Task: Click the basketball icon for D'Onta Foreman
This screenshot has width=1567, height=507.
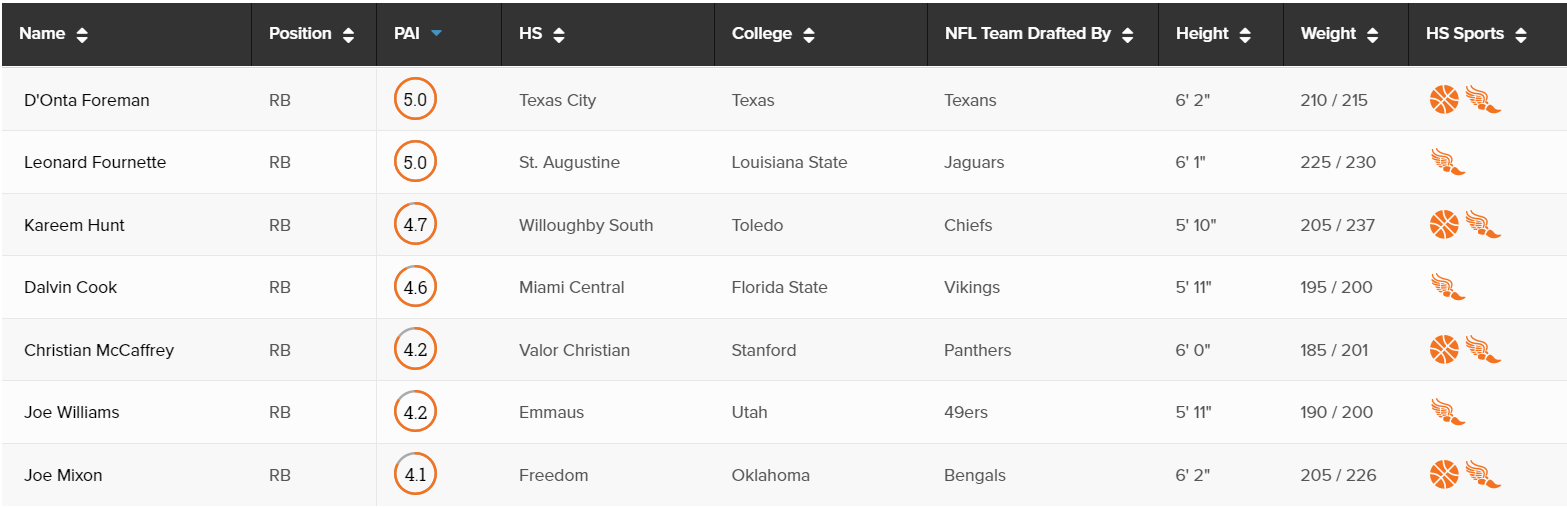Action: (1444, 100)
